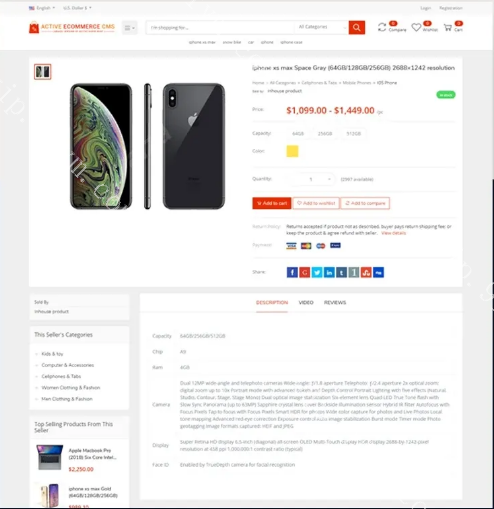Share product on Twitter
The width and height of the screenshot is (494, 509).
click(317, 272)
